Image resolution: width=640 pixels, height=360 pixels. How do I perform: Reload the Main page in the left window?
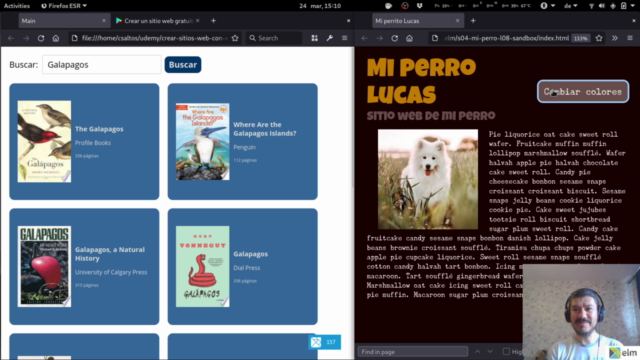[41, 38]
